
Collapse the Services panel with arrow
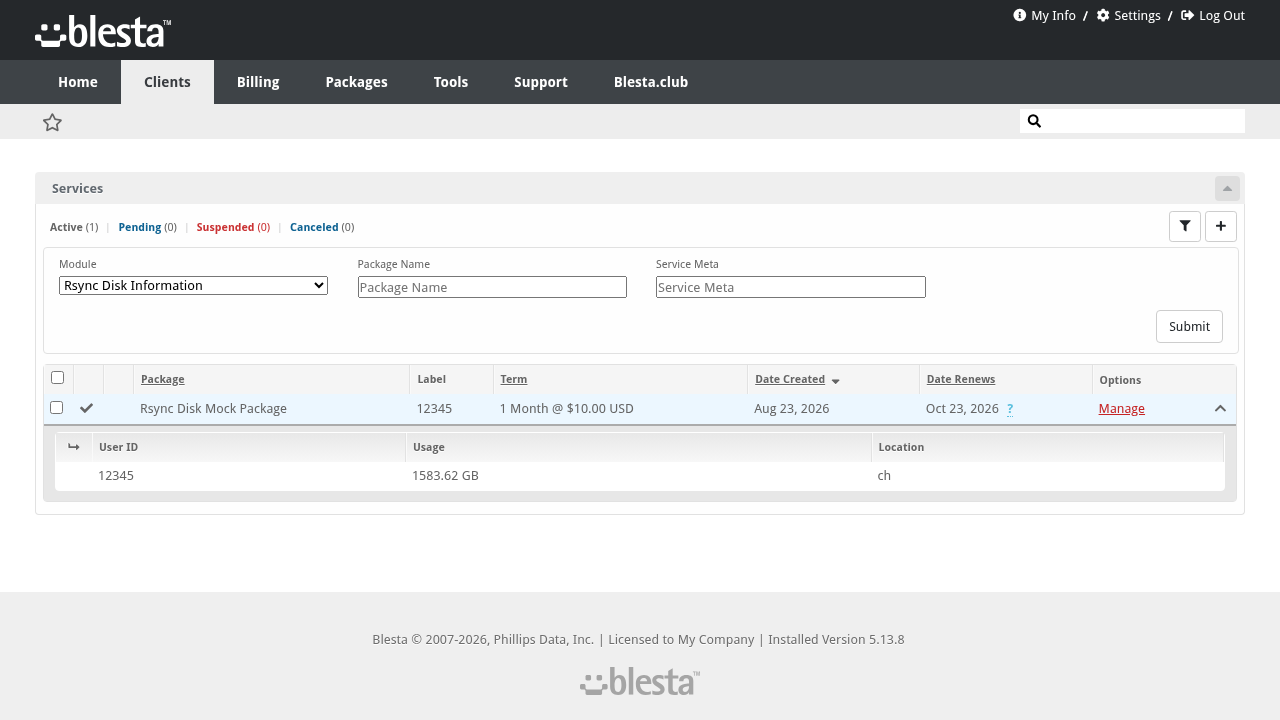click(x=1227, y=188)
